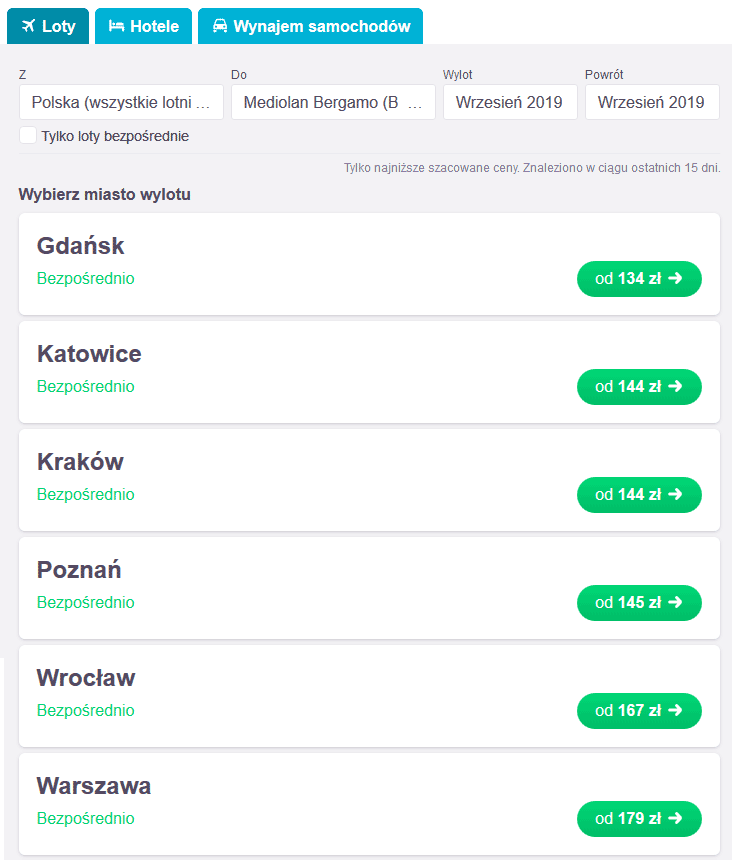Choose the od 134 zł Gdańsk button
The width and height of the screenshot is (732, 868).
coord(639,278)
